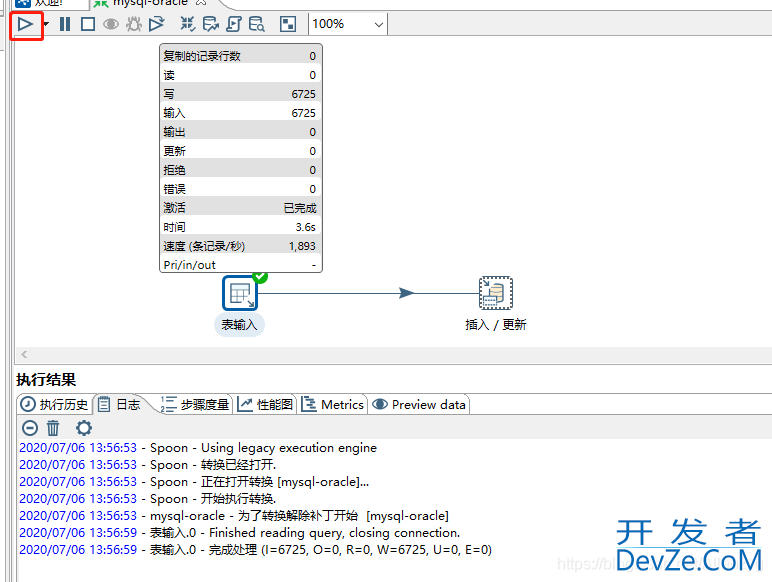Viewport: 772px width, 582px height.
Task: Click the 插入 / 更新 step label
Action: point(496,324)
